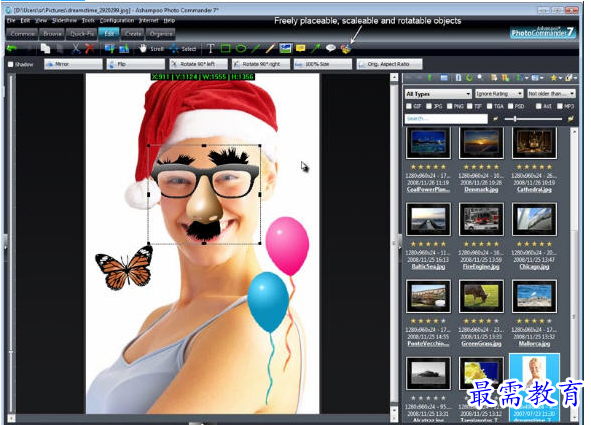
Task: Click the insert picture icon
Action: click(x=286, y=48)
